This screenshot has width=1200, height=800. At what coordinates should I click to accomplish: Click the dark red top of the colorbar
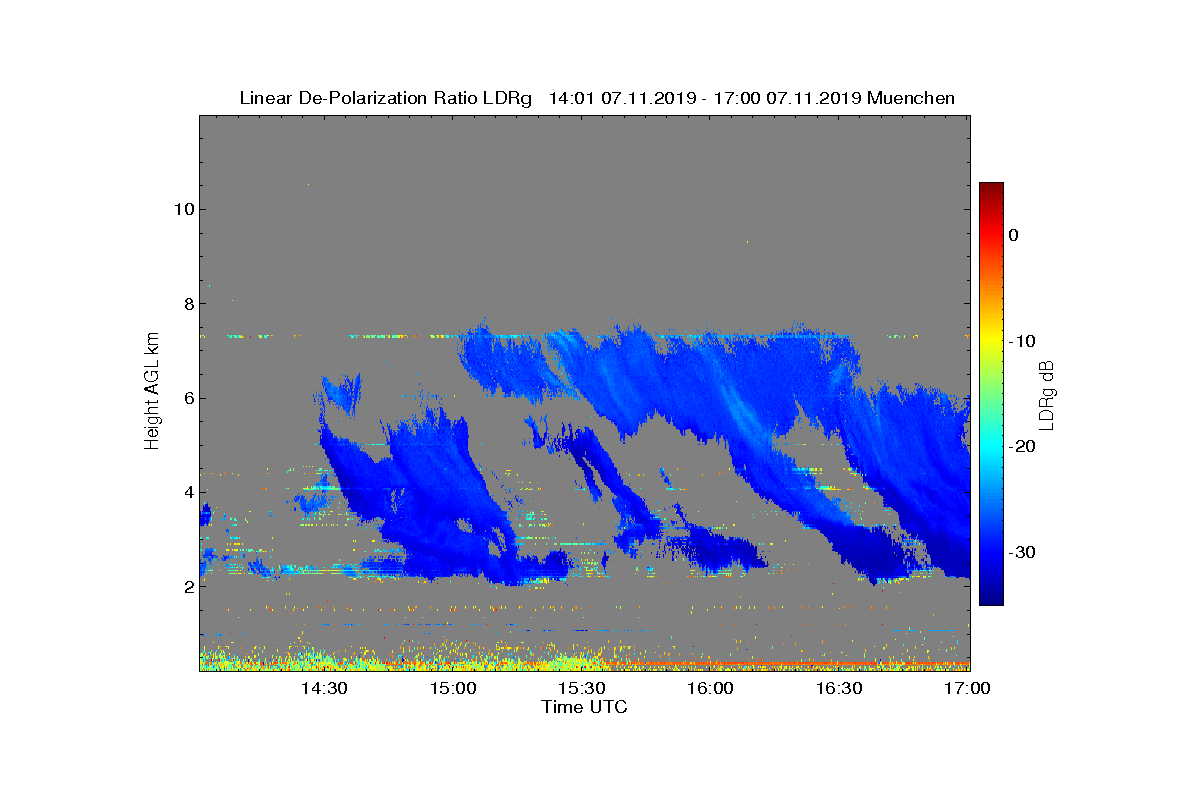click(x=991, y=190)
